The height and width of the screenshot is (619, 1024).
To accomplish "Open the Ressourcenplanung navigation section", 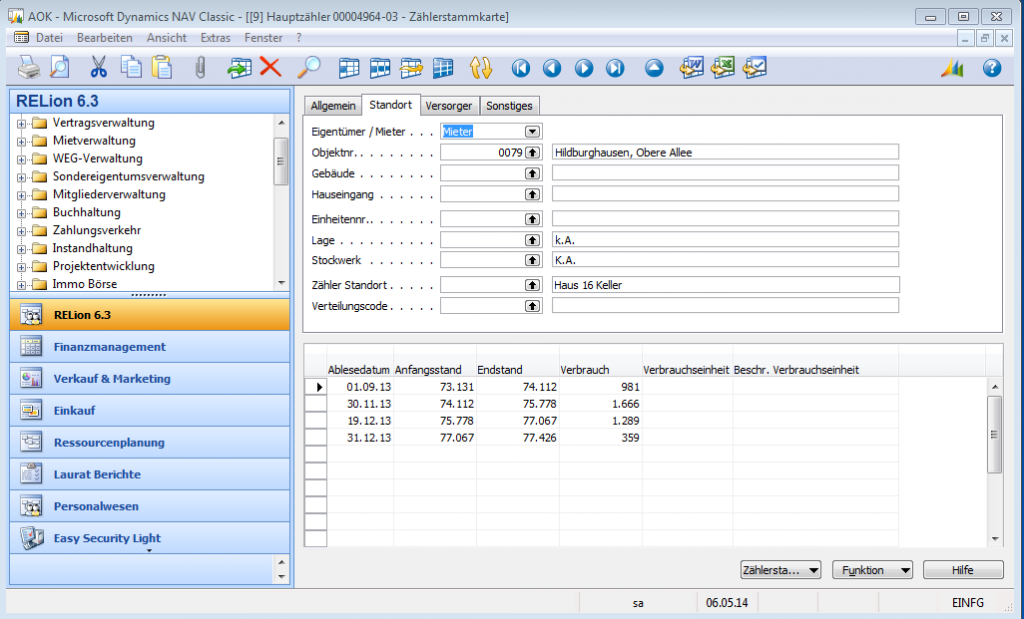I will point(150,443).
